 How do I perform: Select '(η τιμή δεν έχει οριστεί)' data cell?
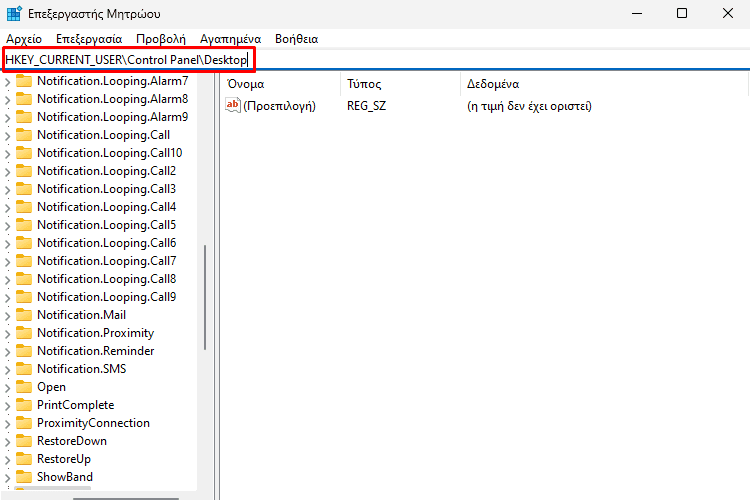tap(529, 106)
